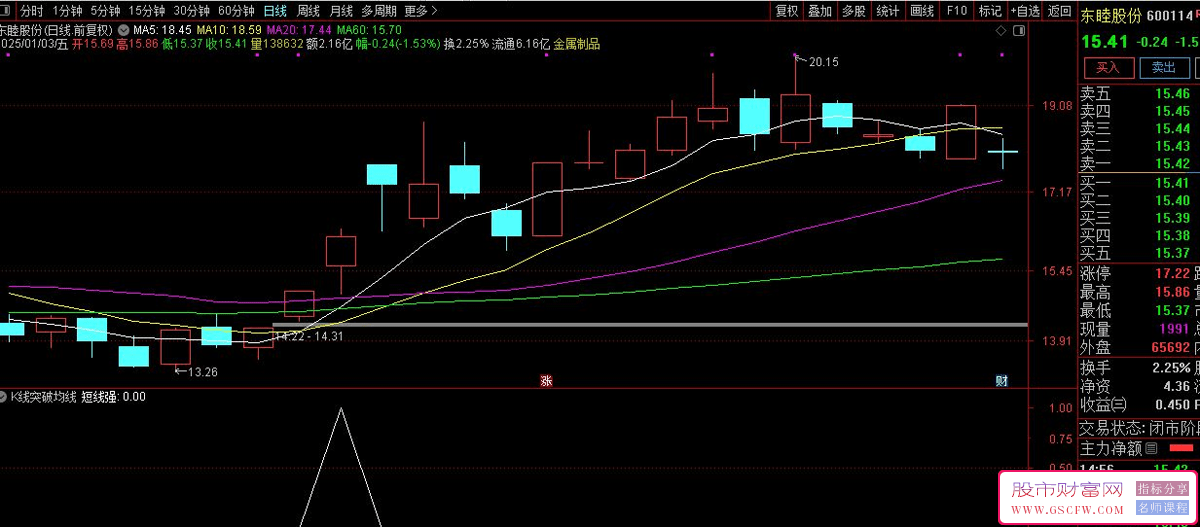Toggle the side panel icon at chart top-right
The image size is (1200, 527).
click(x=1018, y=30)
